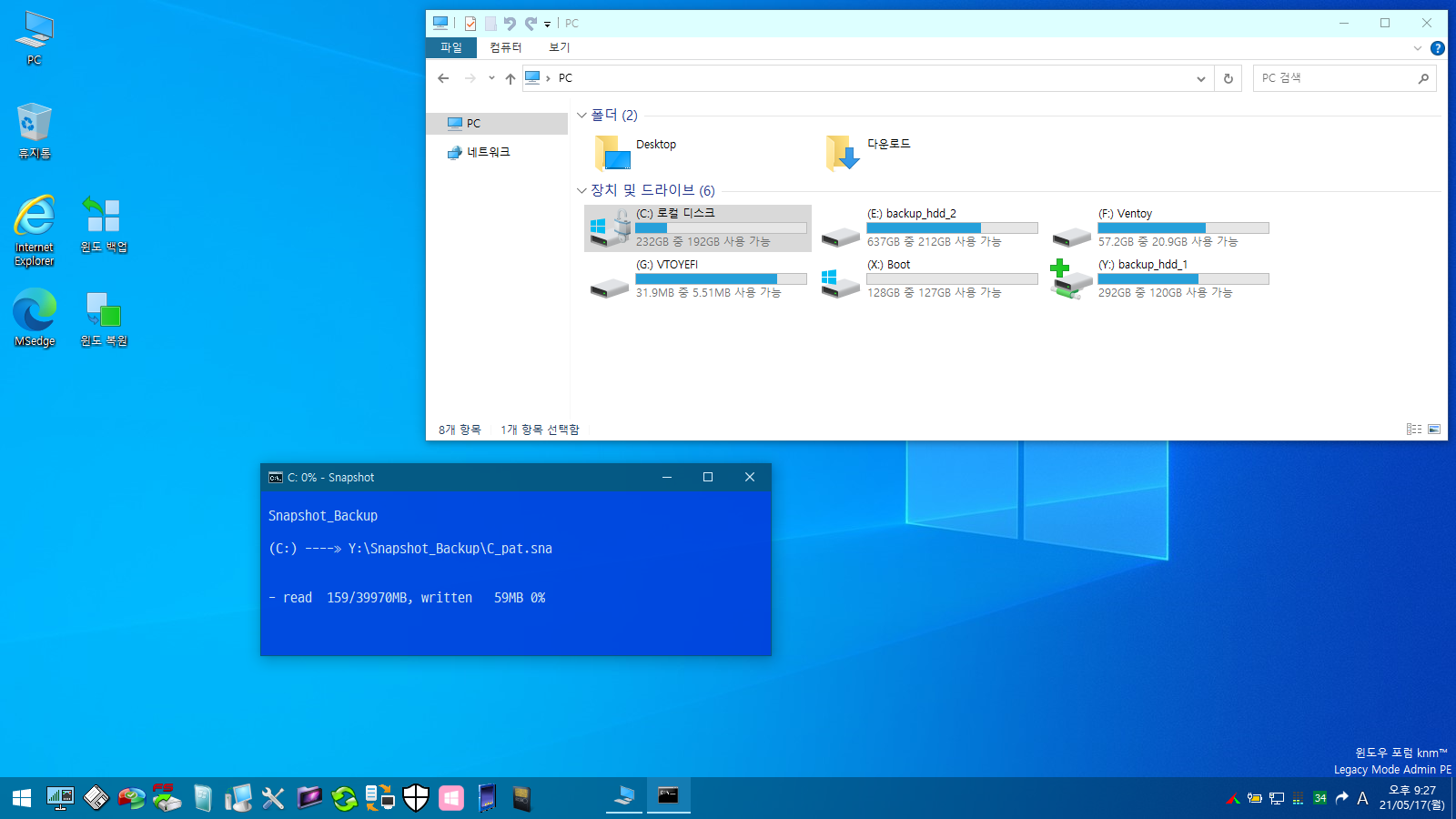Launch the 윈도 복원 desktop shortcut
This screenshot has width=1456, height=819.
coord(103,318)
